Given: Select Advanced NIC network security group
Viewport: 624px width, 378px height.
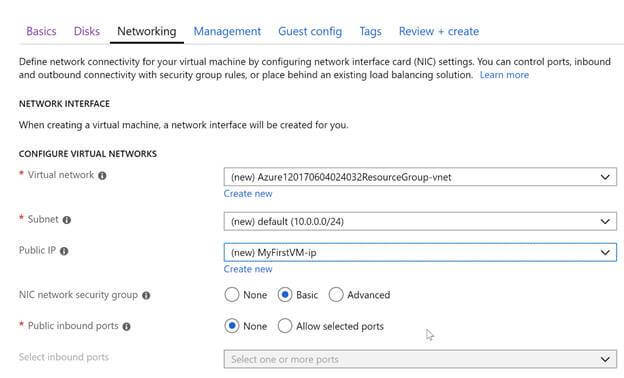Looking at the screenshot, I should click(336, 295).
